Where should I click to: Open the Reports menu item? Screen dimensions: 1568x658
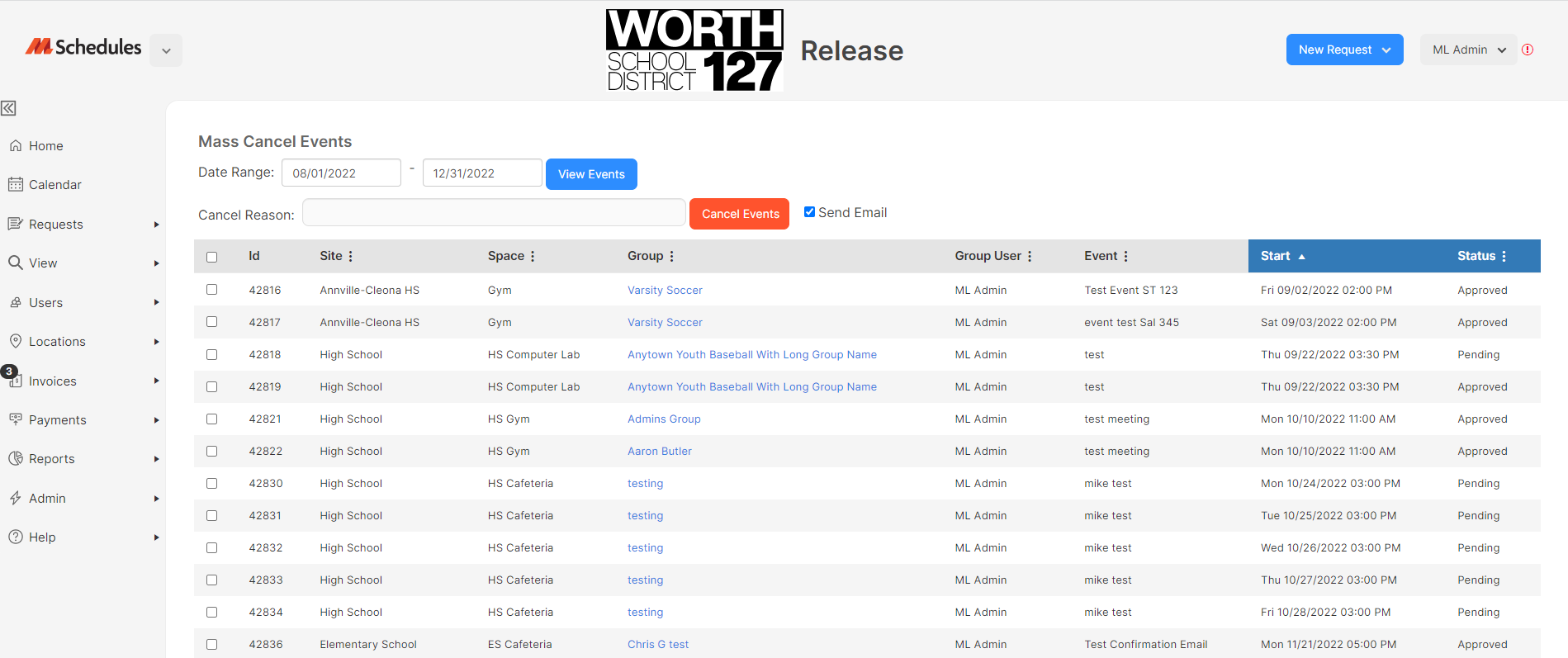[x=52, y=459]
